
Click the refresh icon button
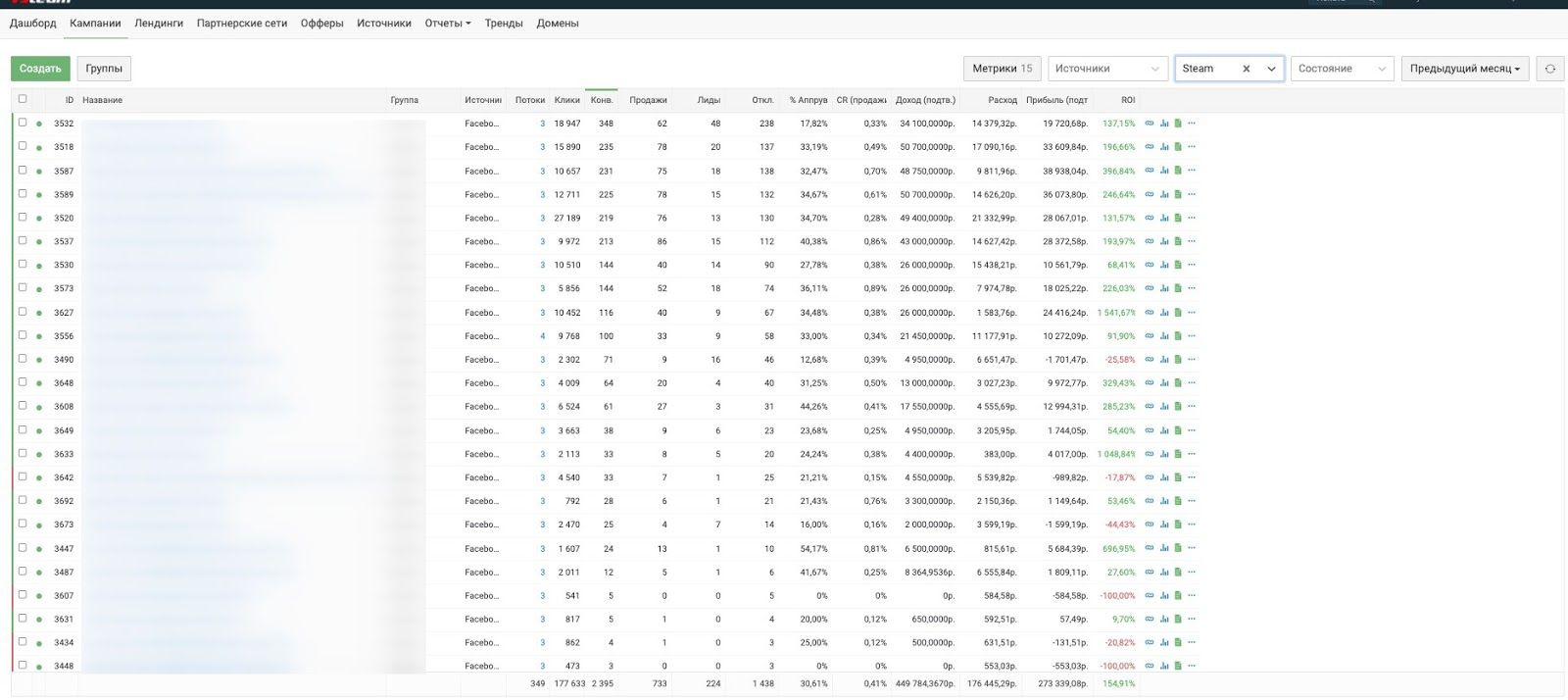pyautogui.click(x=1549, y=69)
